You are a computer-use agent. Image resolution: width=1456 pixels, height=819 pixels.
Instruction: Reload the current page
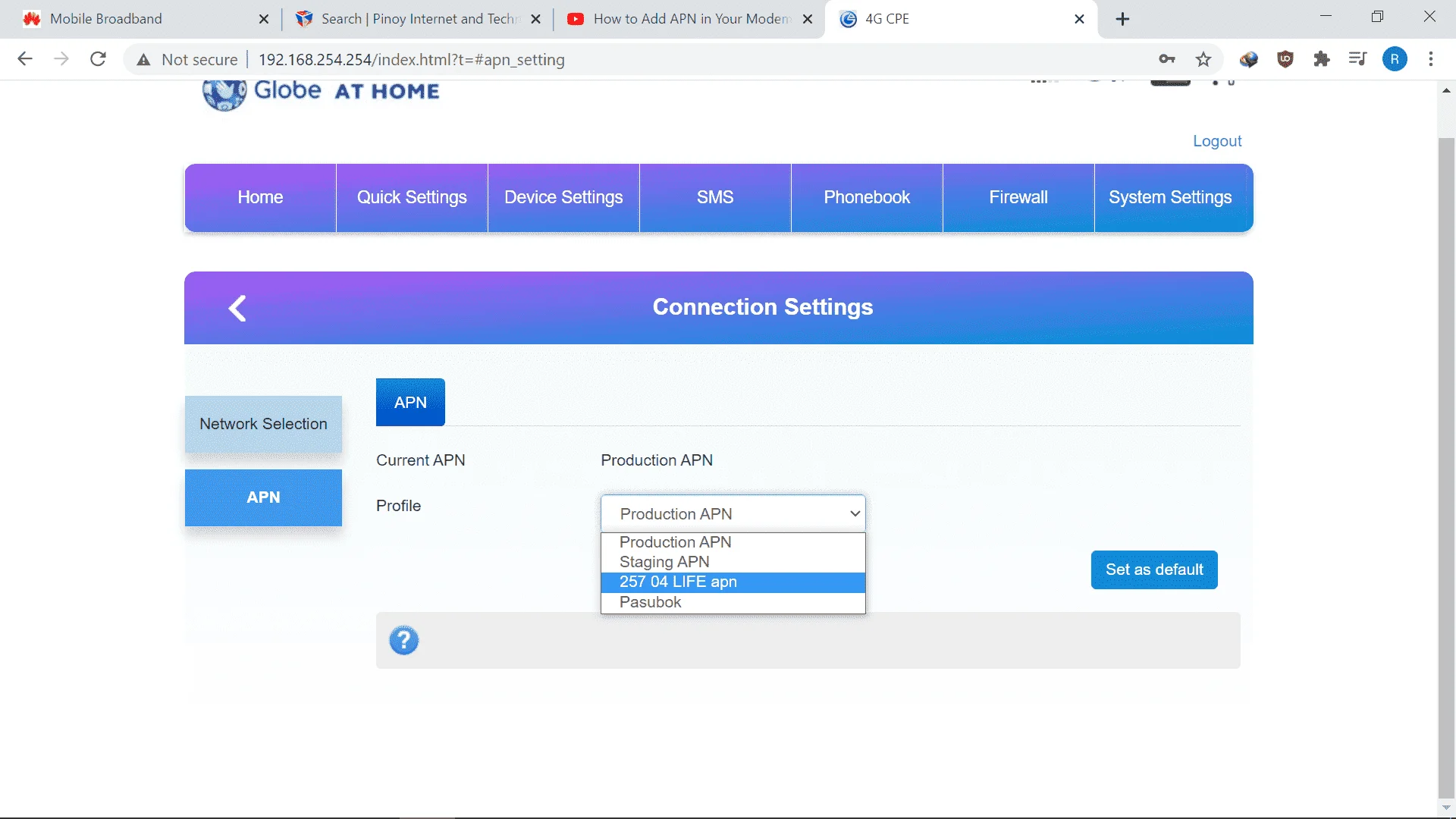pos(98,59)
